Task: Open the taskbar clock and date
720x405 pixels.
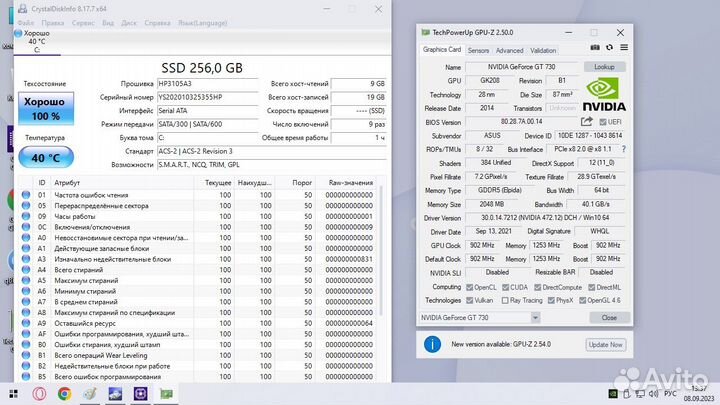Action: (x=698, y=394)
